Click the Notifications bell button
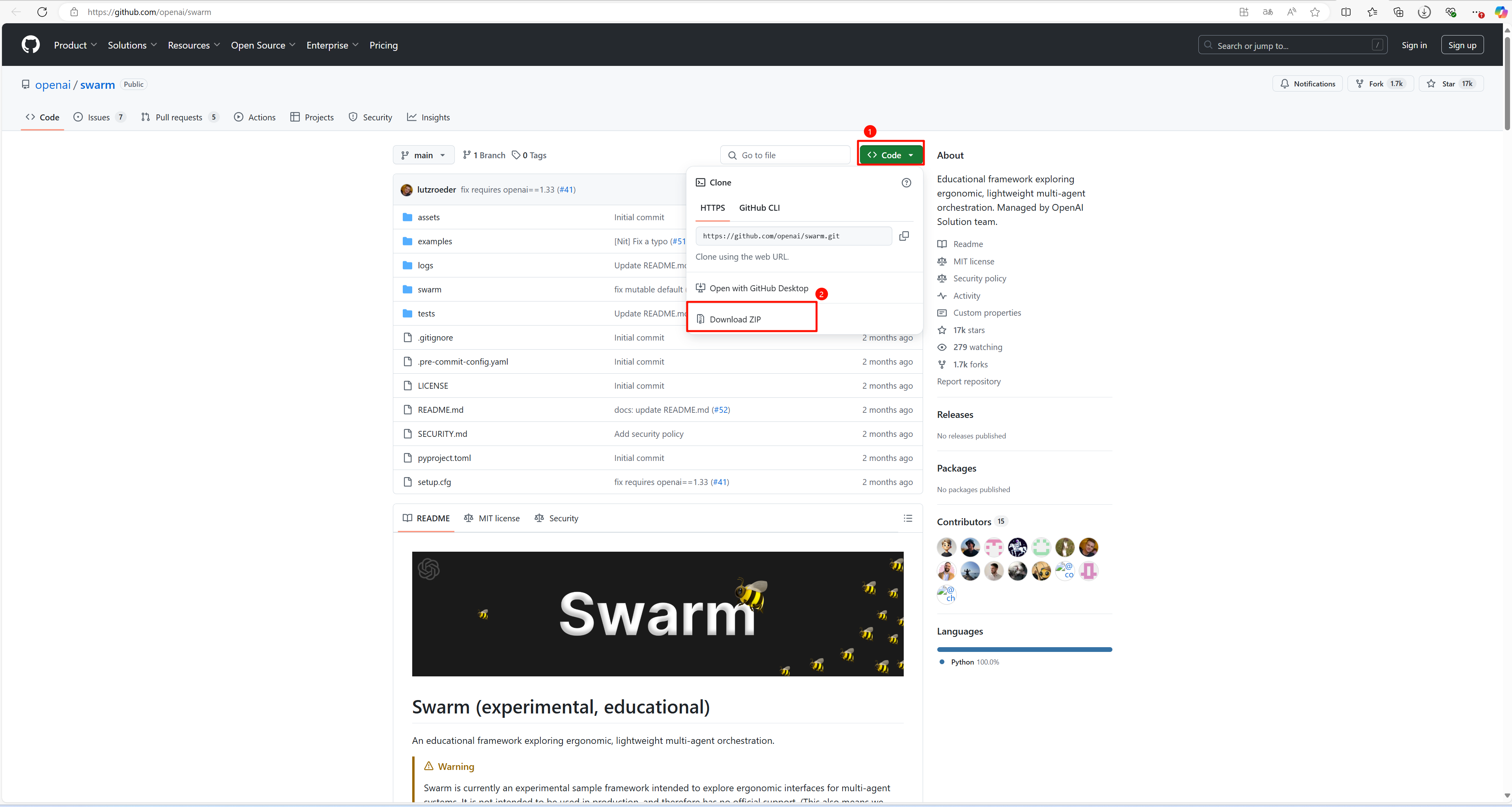This screenshot has width=1512, height=807. [x=1307, y=84]
